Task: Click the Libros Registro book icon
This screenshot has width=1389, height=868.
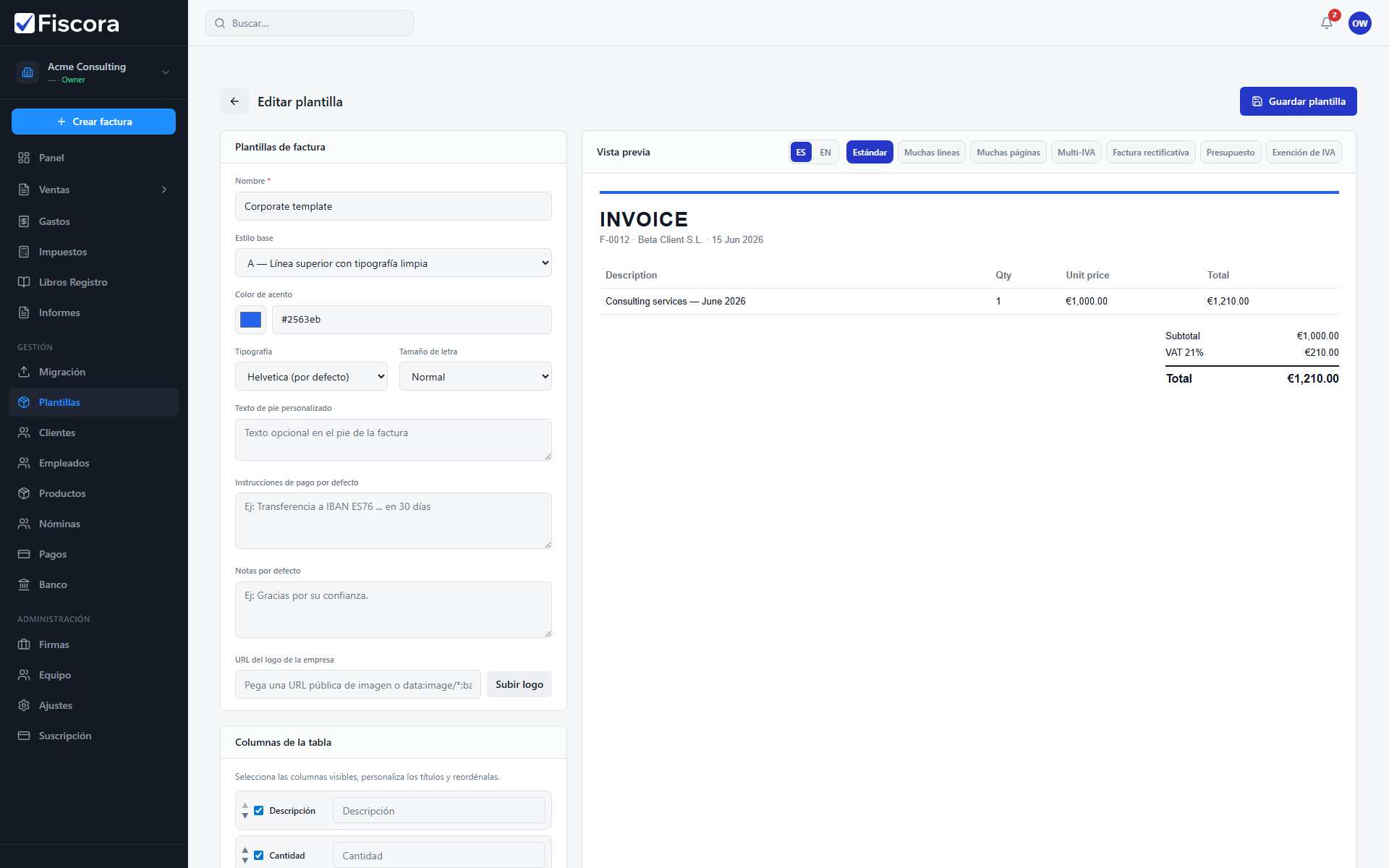Action: click(24, 282)
